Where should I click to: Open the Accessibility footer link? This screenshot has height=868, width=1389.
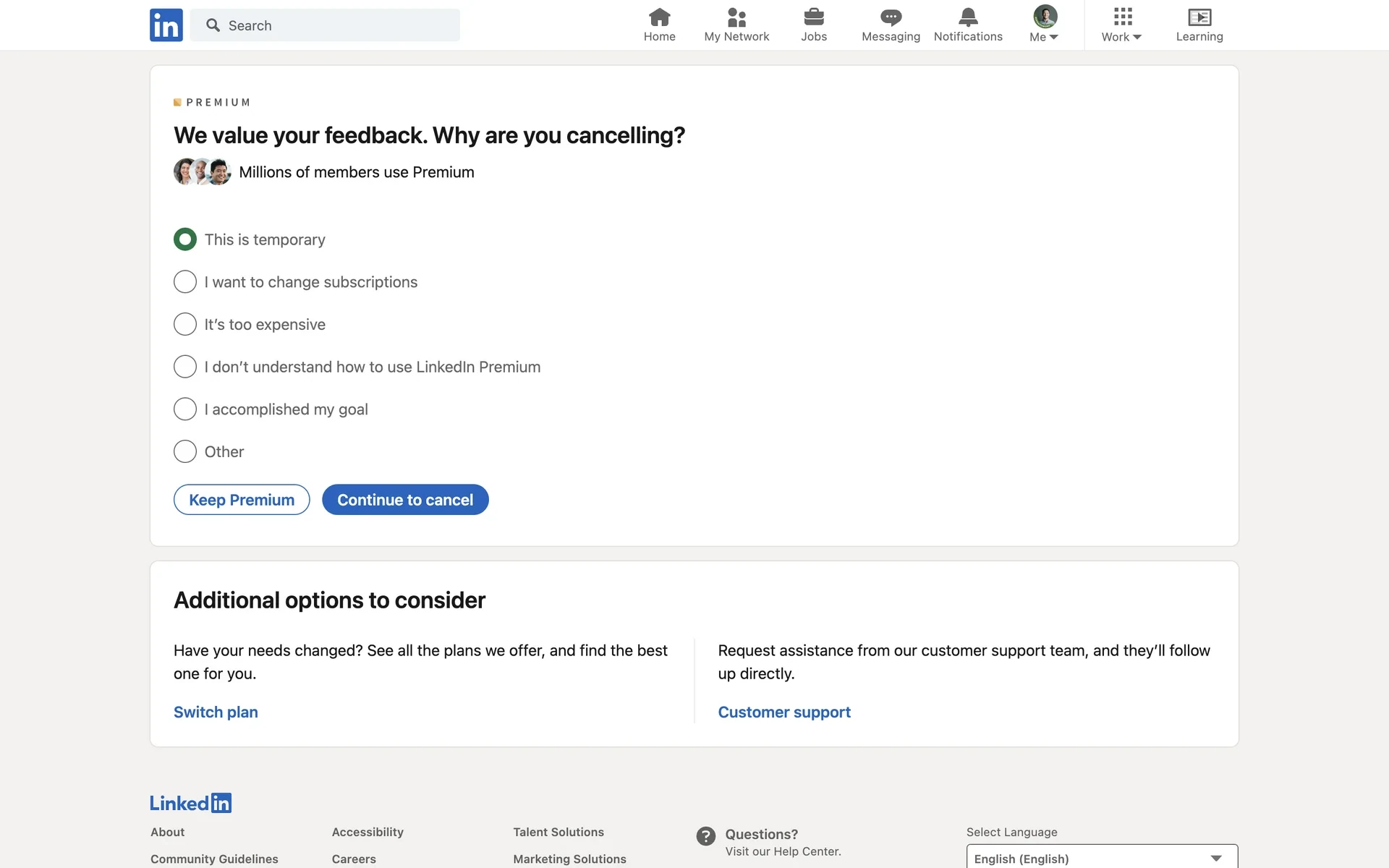point(368,832)
